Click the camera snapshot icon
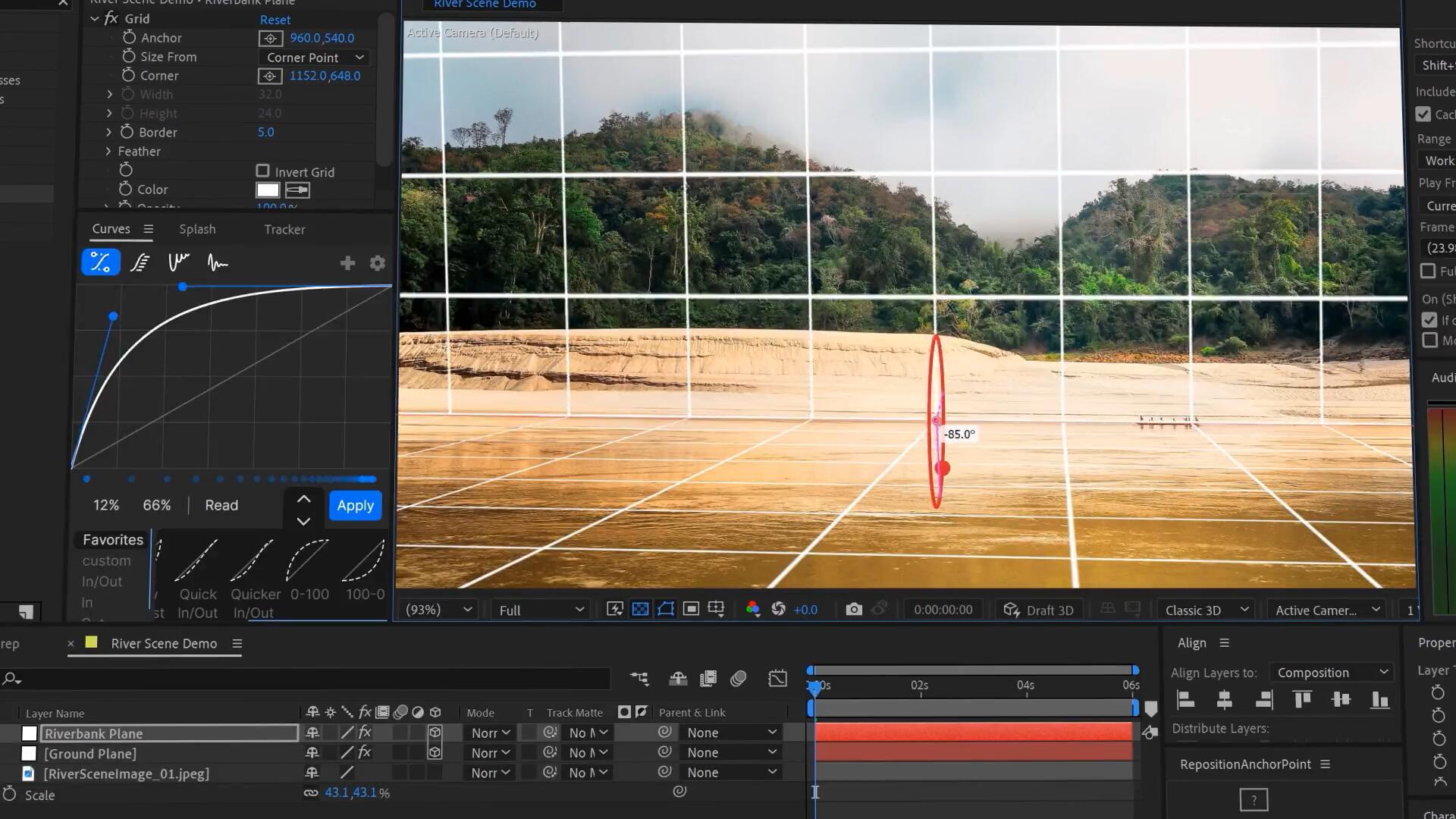 point(852,609)
